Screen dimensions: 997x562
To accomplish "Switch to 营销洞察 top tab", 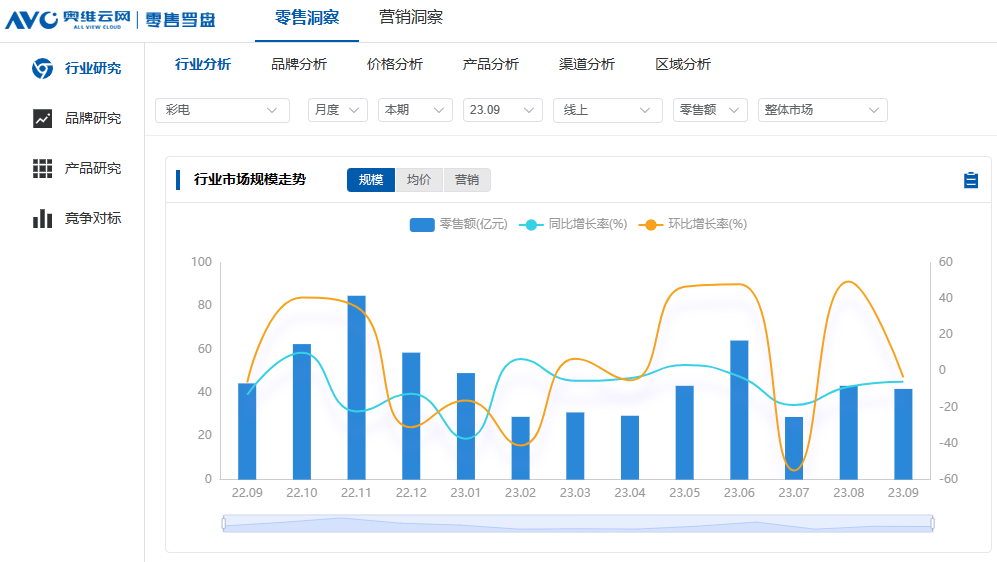I will click(411, 18).
